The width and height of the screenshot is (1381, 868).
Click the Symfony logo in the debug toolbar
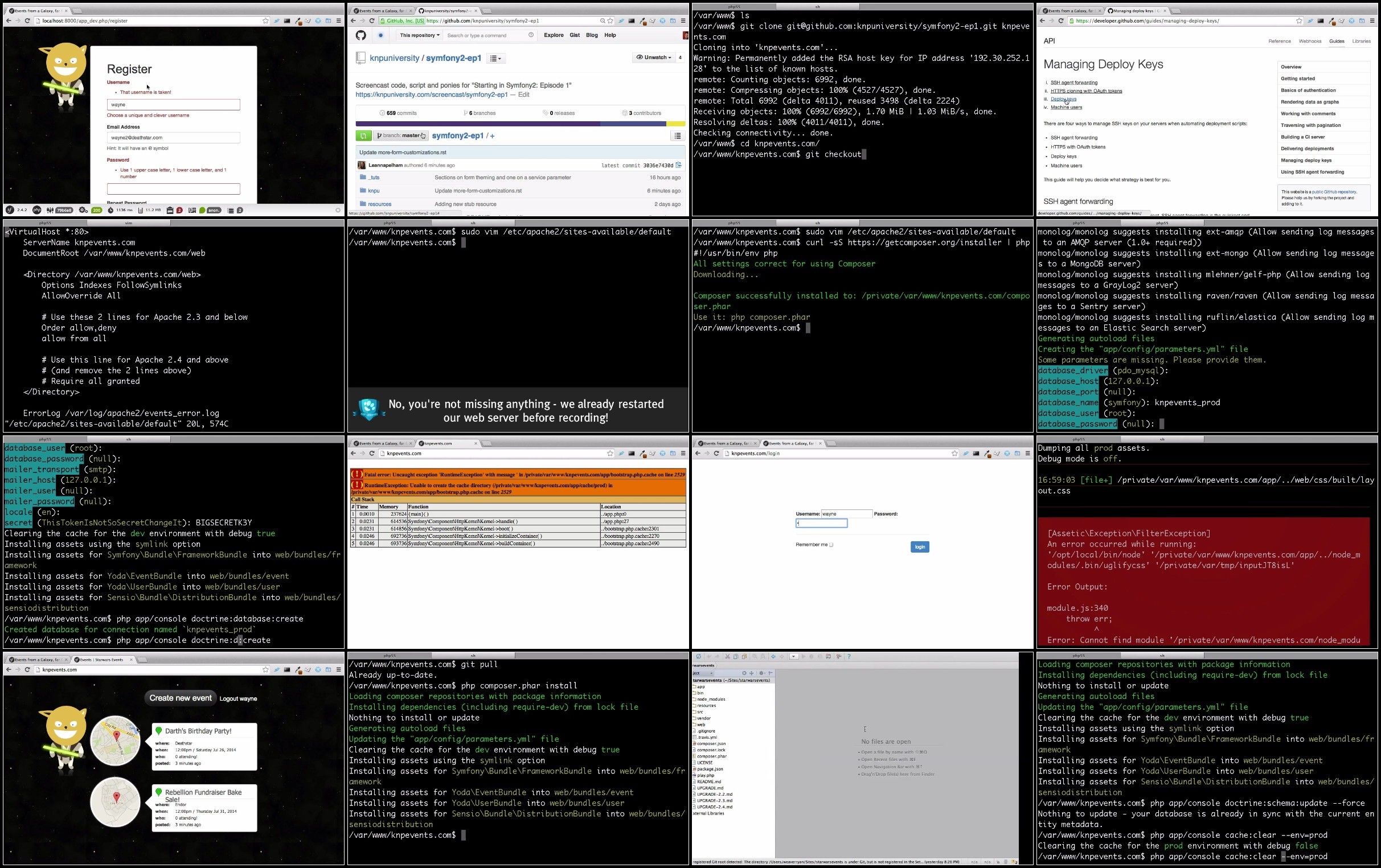pyautogui.click(x=10, y=211)
